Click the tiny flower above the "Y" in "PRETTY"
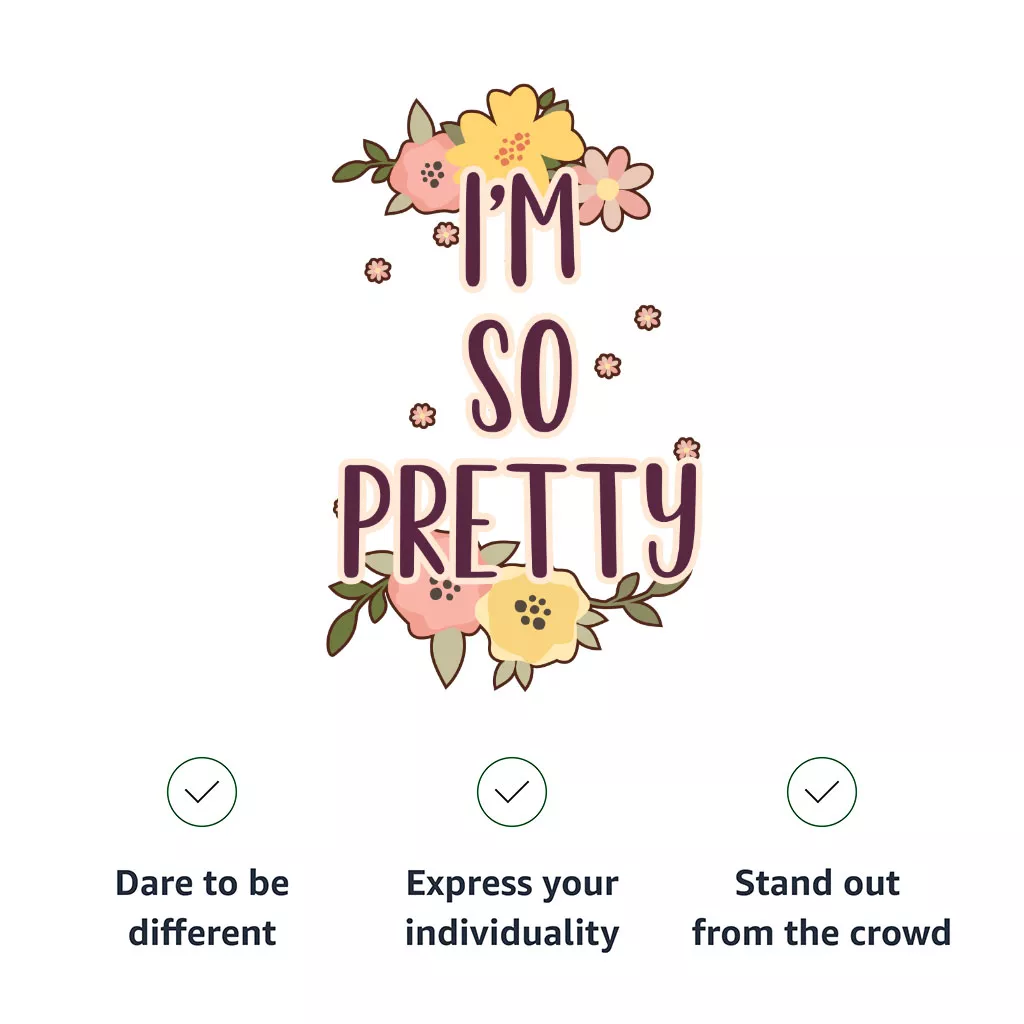Image resolution: width=1024 pixels, height=1024 pixels. [687, 449]
